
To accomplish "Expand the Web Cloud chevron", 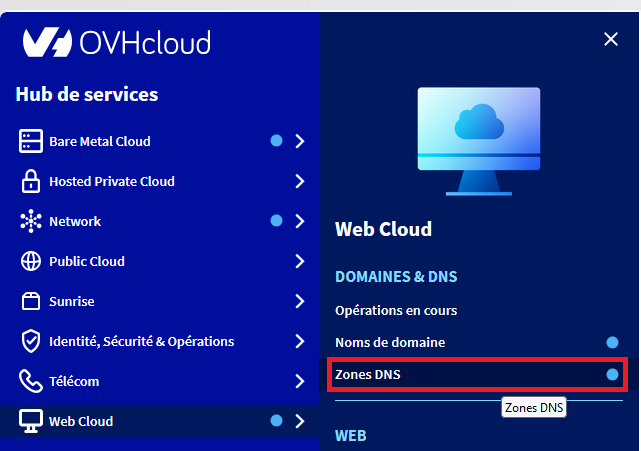I will pos(300,421).
